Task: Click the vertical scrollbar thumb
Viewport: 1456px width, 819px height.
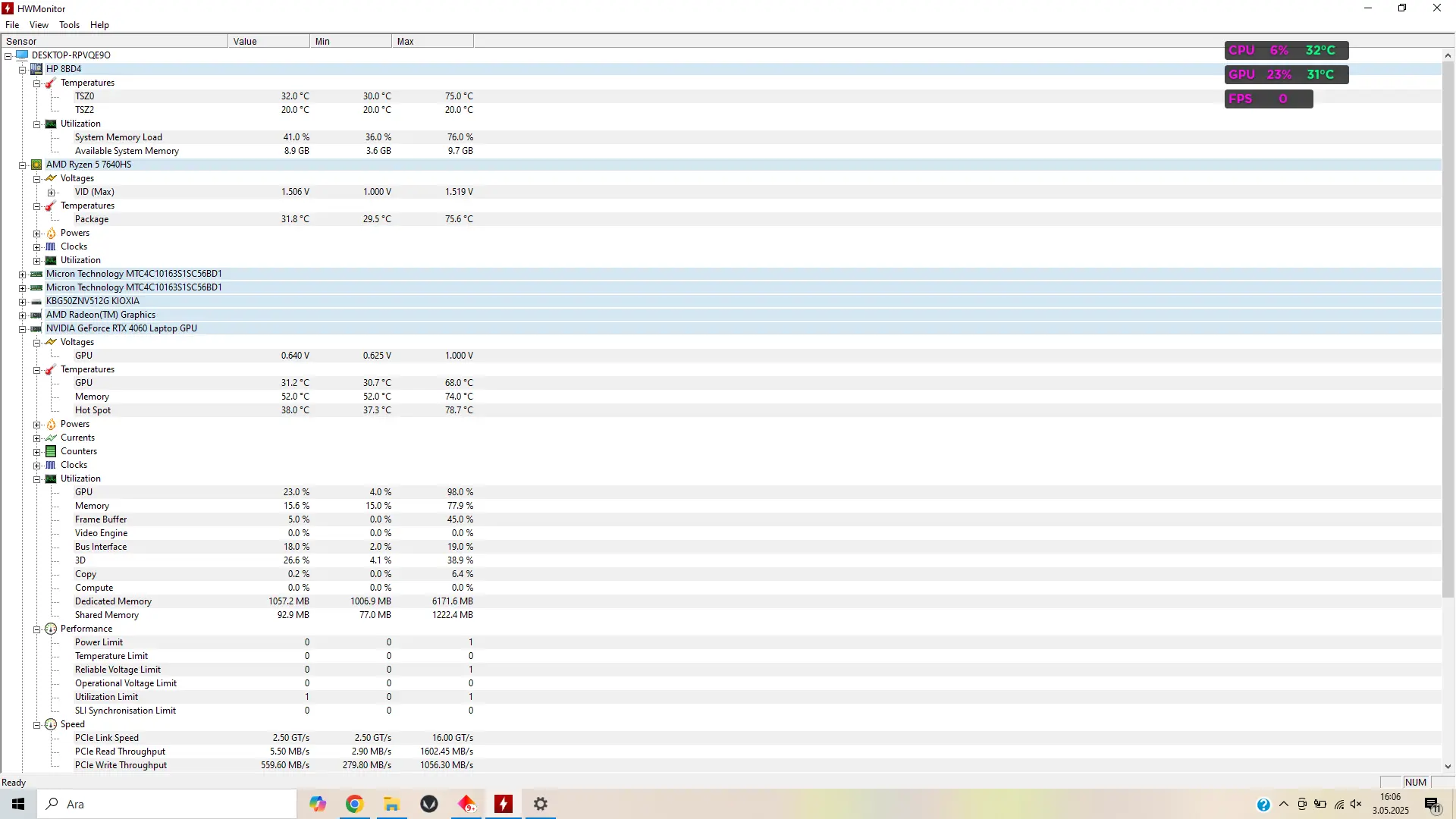Action: [1448, 330]
